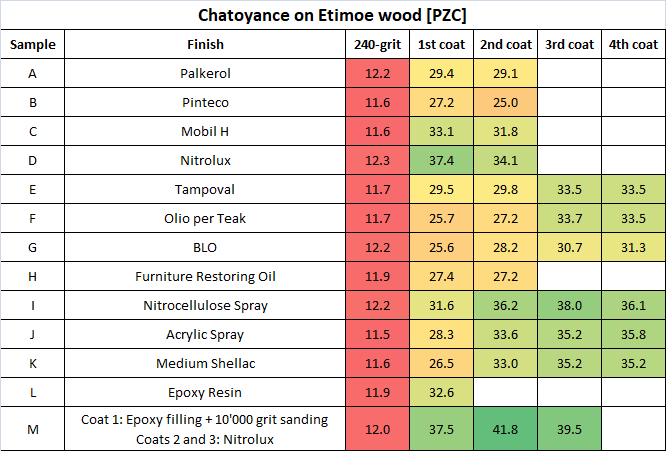Select the "29.1" value cell
The width and height of the screenshot is (666, 451).
coord(505,73)
